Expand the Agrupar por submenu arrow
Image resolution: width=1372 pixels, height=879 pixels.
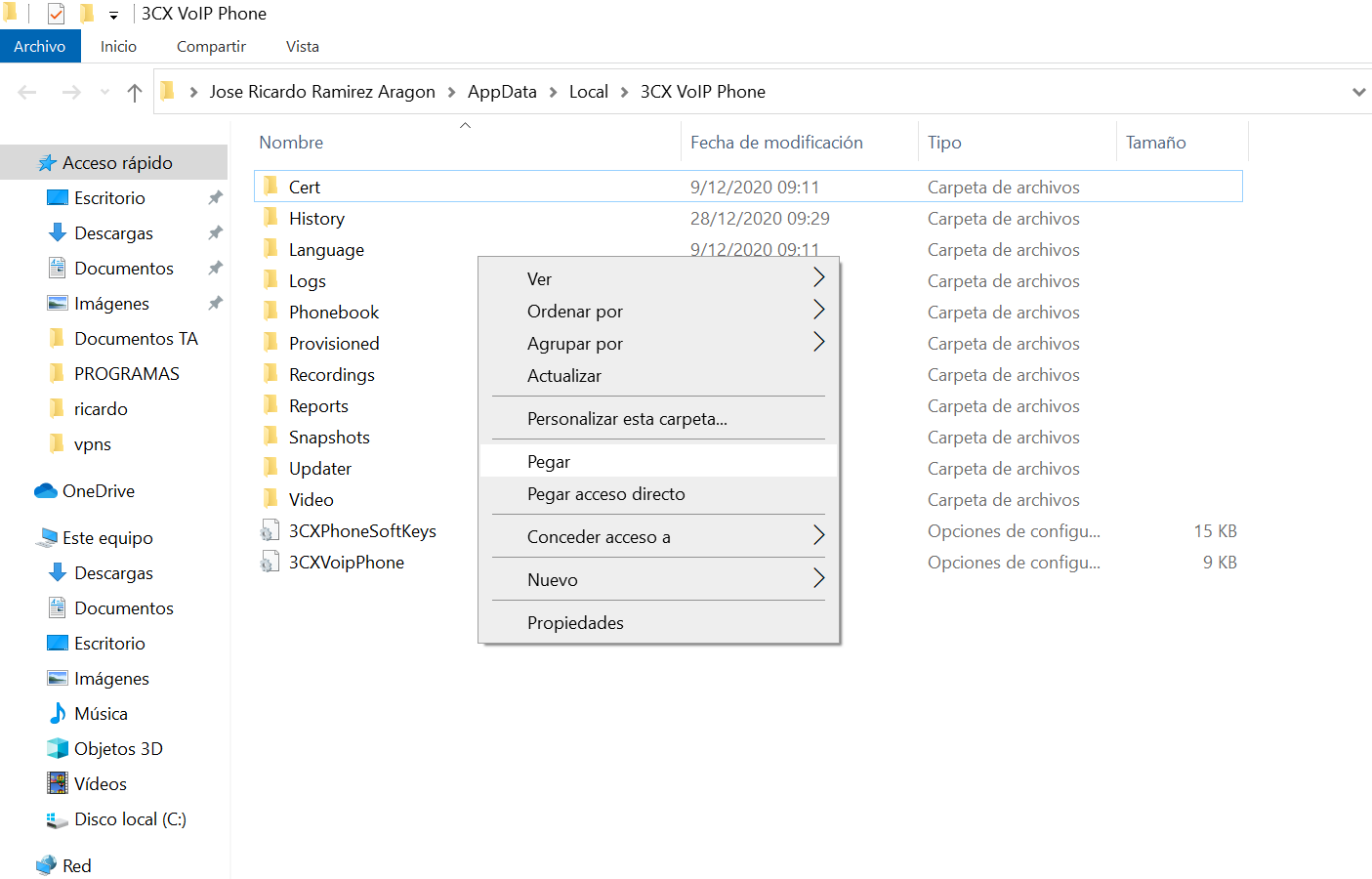(x=818, y=342)
